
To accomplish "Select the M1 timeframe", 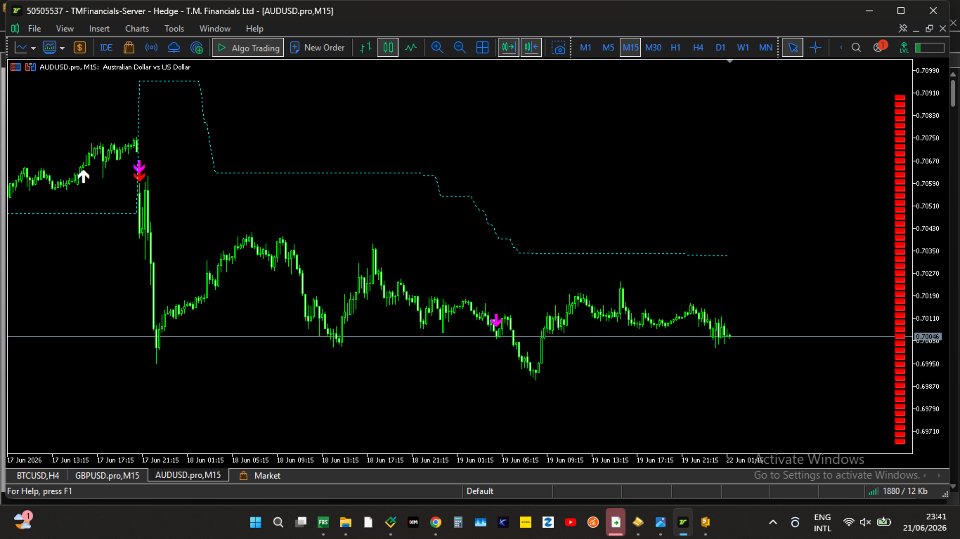I will coord(585,48).
